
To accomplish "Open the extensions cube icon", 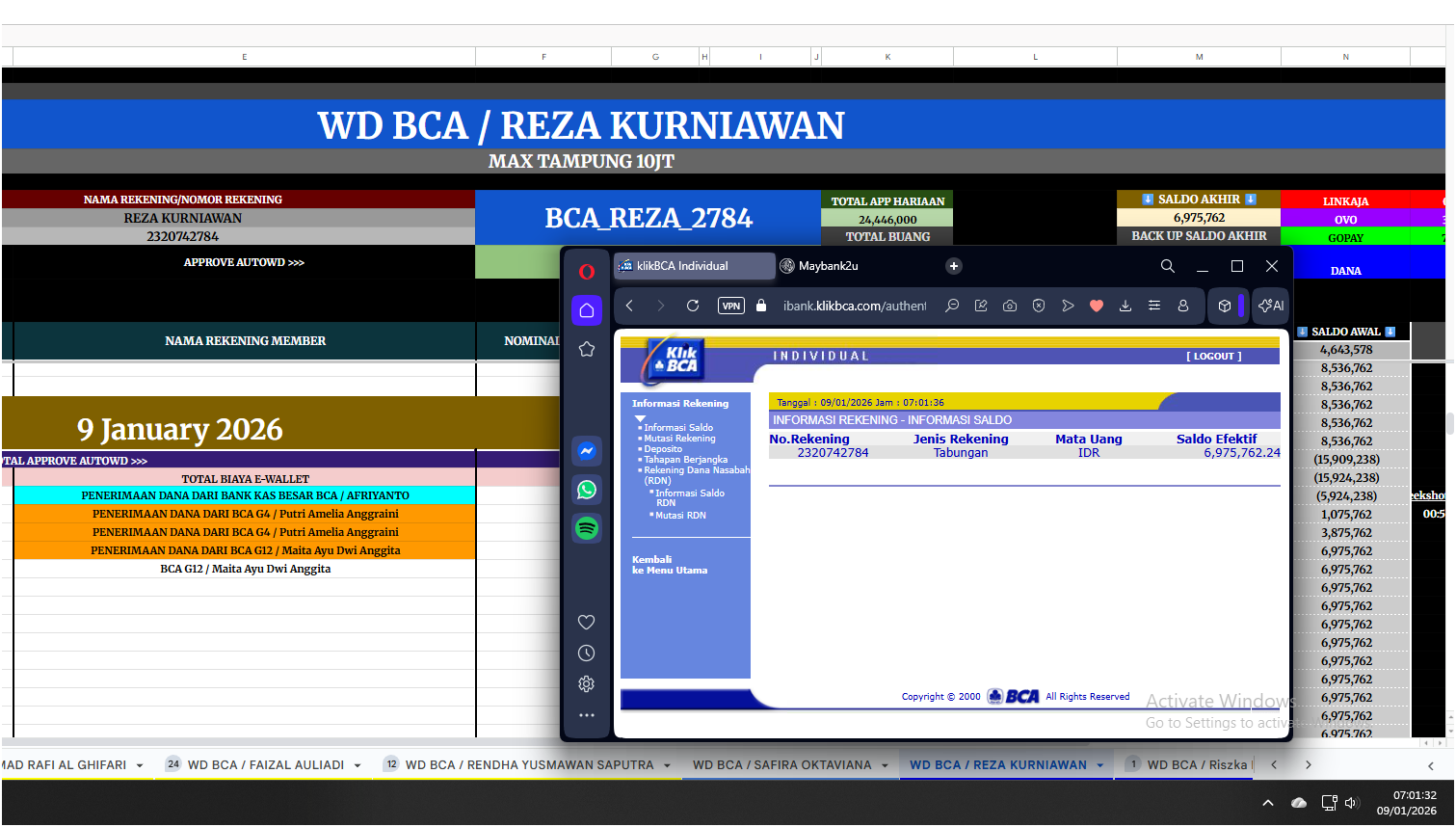I will (1225, 306).
